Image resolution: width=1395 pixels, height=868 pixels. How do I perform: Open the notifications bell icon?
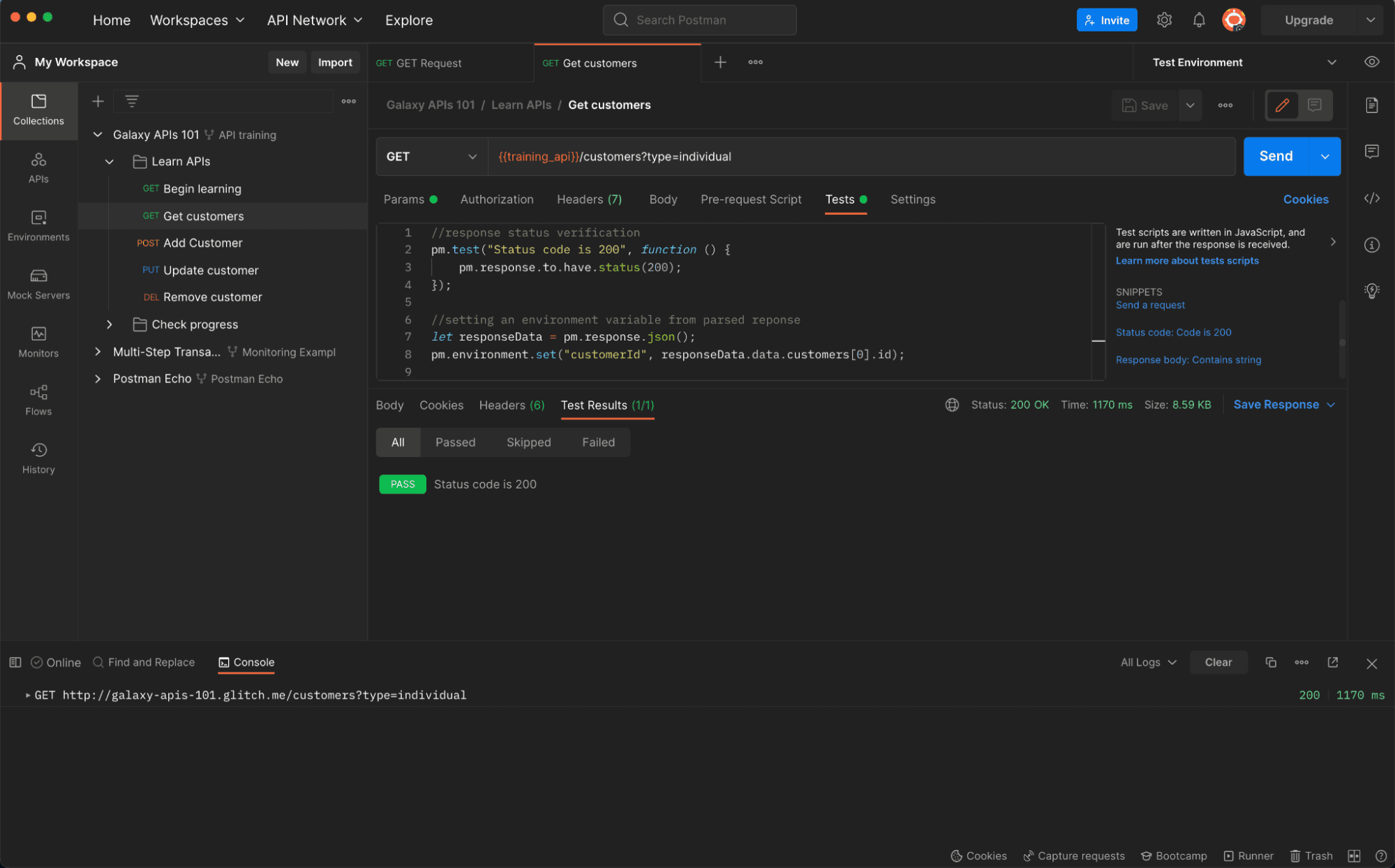click(x=1198, y=20)
